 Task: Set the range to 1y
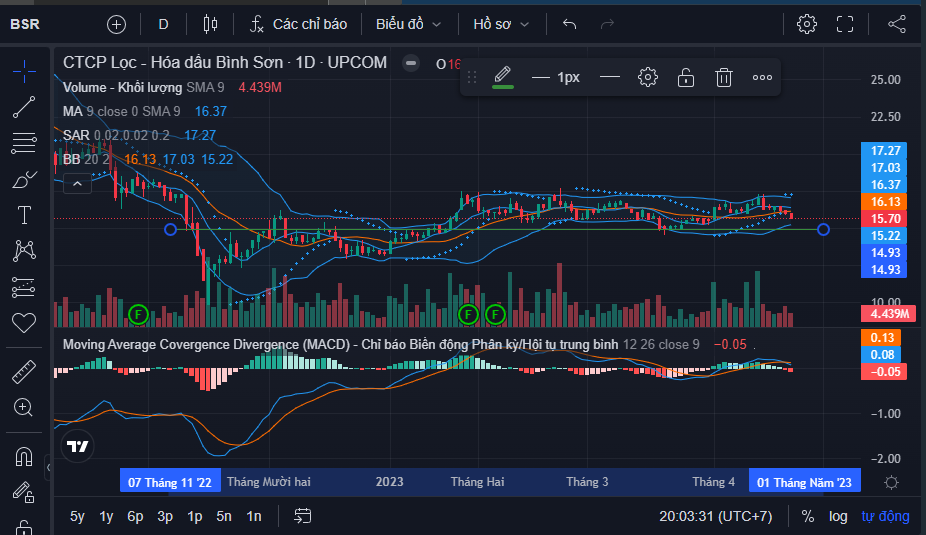pos(106,516)
